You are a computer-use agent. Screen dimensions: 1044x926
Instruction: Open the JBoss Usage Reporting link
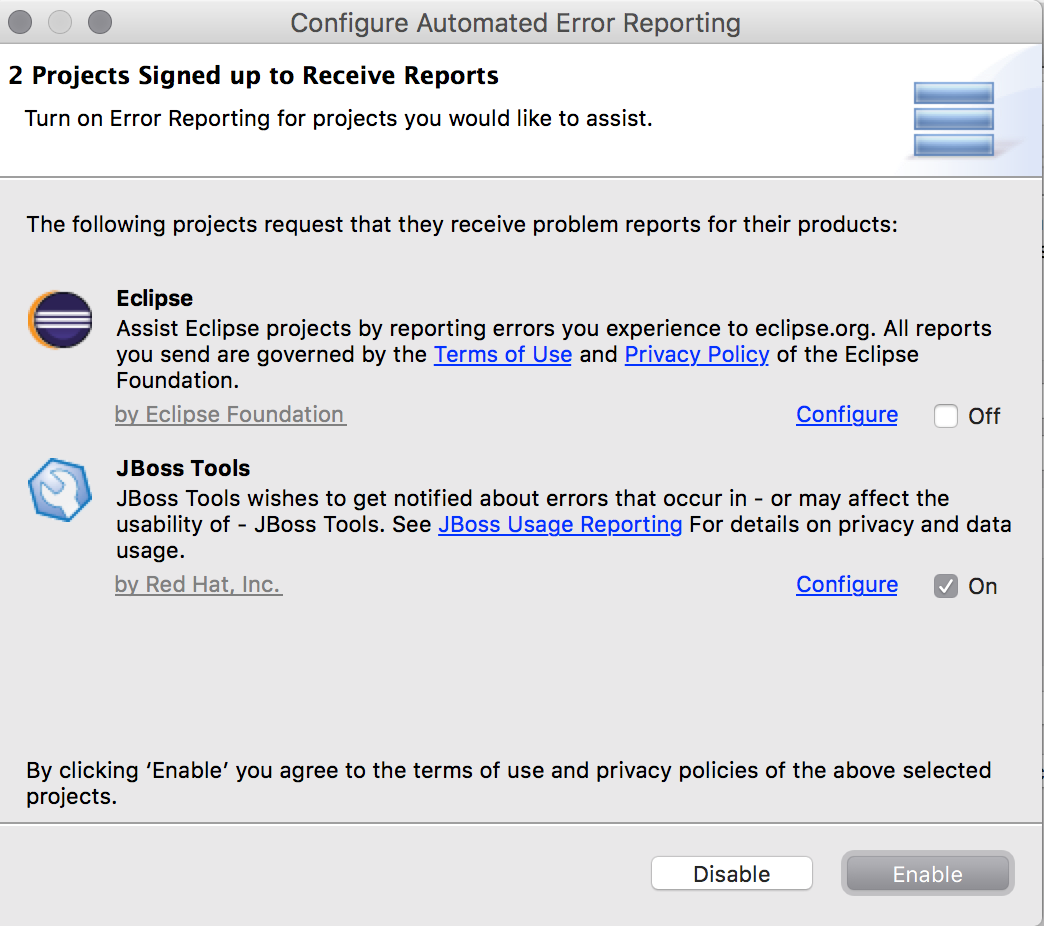click(560, 525)
